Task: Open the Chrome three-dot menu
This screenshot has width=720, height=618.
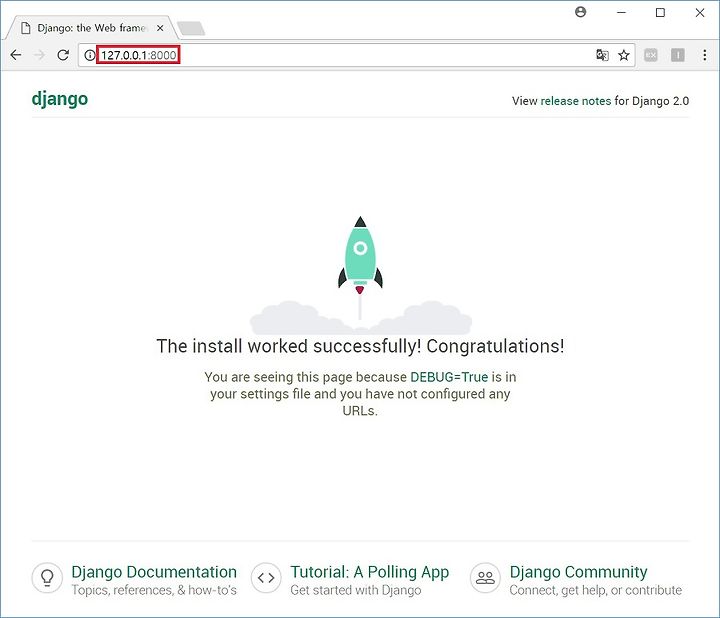Action: [705, 55]
